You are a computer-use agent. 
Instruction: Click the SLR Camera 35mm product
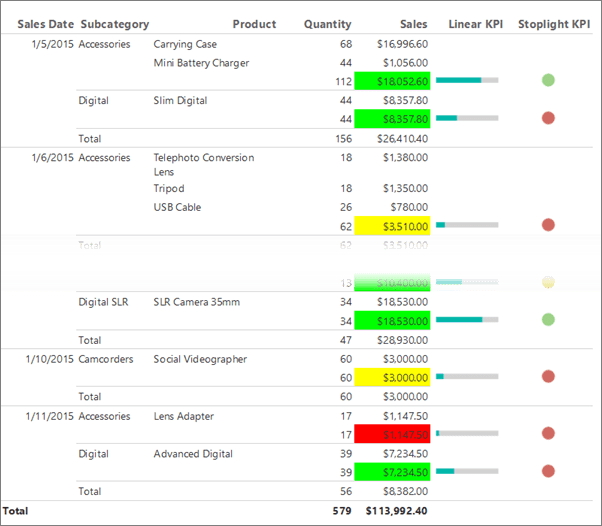[x=197, y=302]
